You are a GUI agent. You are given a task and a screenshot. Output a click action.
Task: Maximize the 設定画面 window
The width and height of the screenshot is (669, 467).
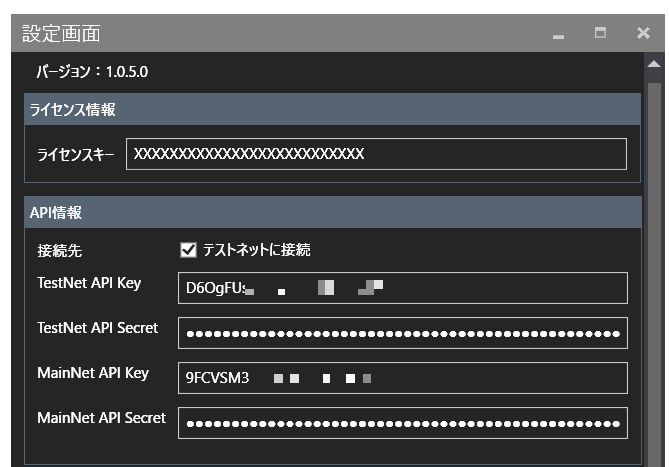coord(600,33)
